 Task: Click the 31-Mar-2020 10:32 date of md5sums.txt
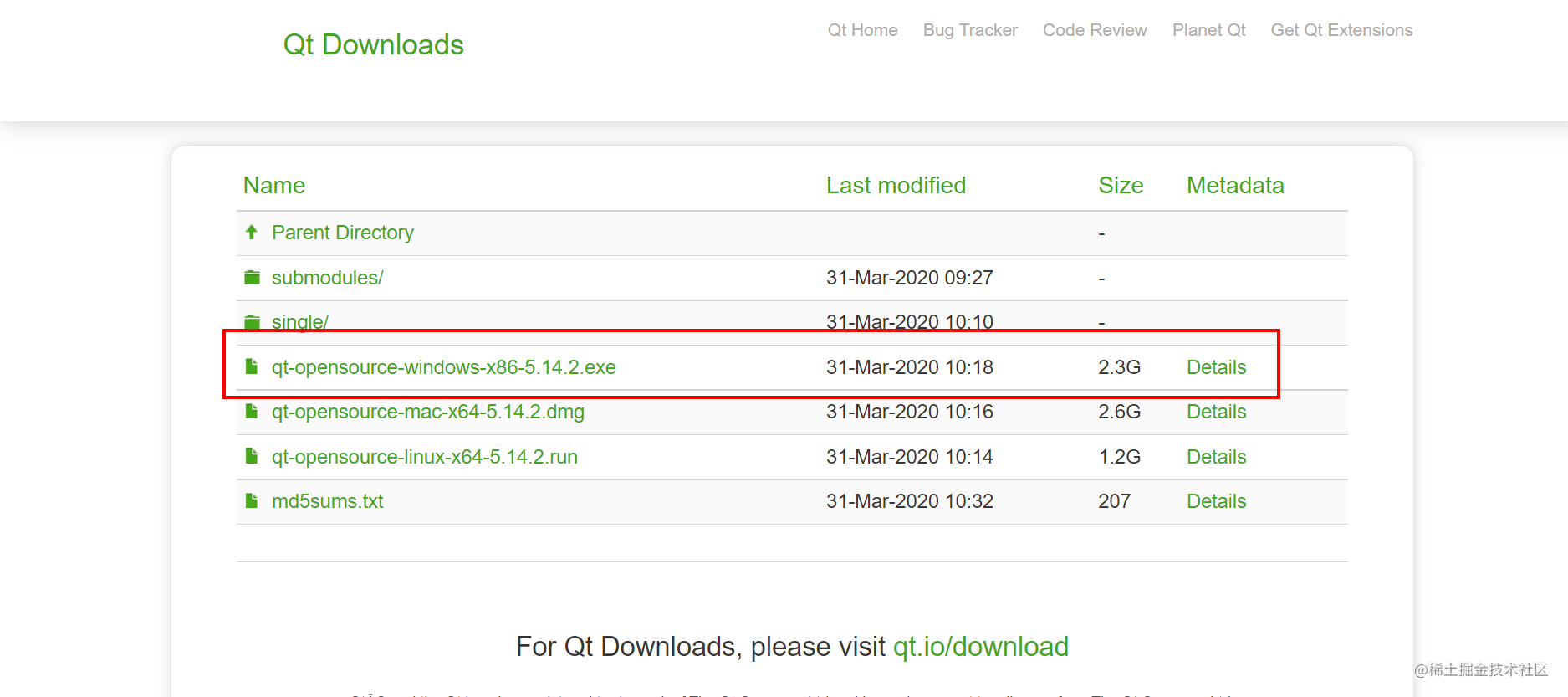[x=910, y=501]
